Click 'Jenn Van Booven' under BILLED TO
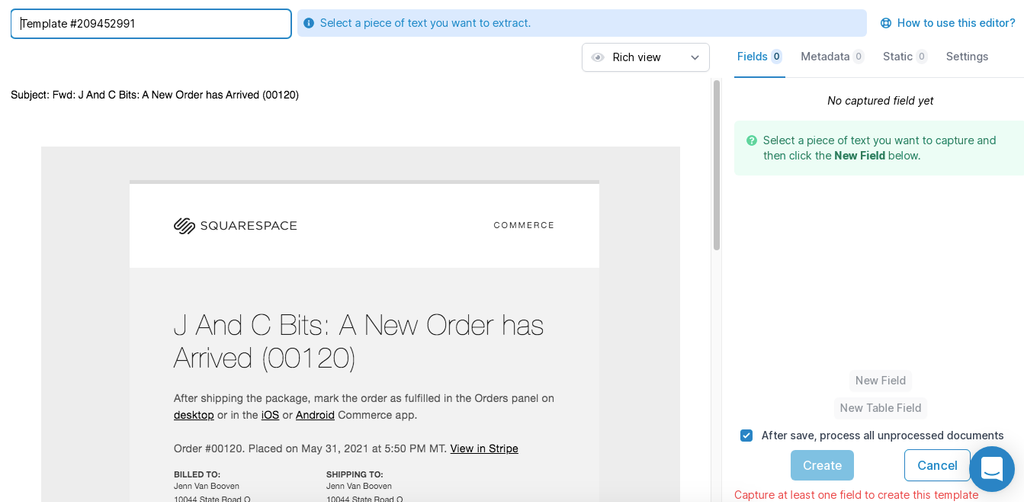Viewport: 1024px width, 502px height. point(206,486)
